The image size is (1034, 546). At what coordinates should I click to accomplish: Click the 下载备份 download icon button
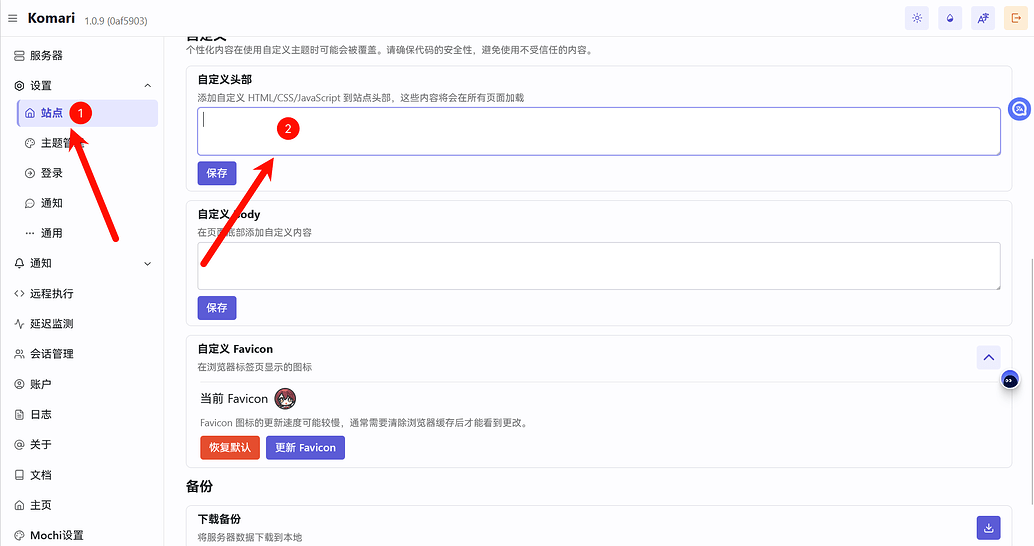[988, 528]
